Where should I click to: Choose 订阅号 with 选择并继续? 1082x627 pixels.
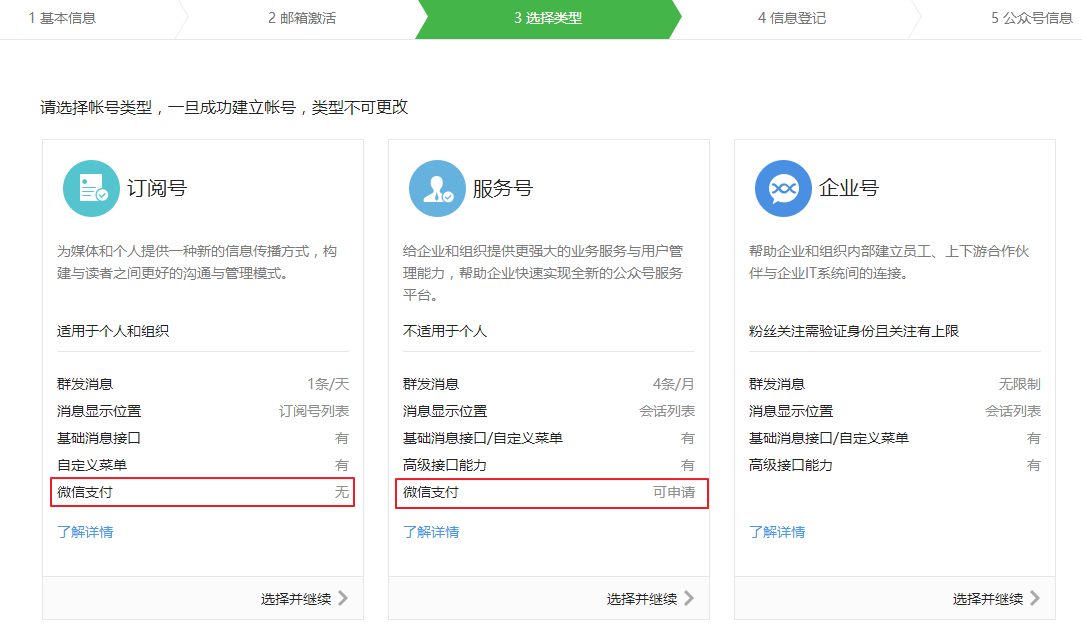click(x=296, y=599)
